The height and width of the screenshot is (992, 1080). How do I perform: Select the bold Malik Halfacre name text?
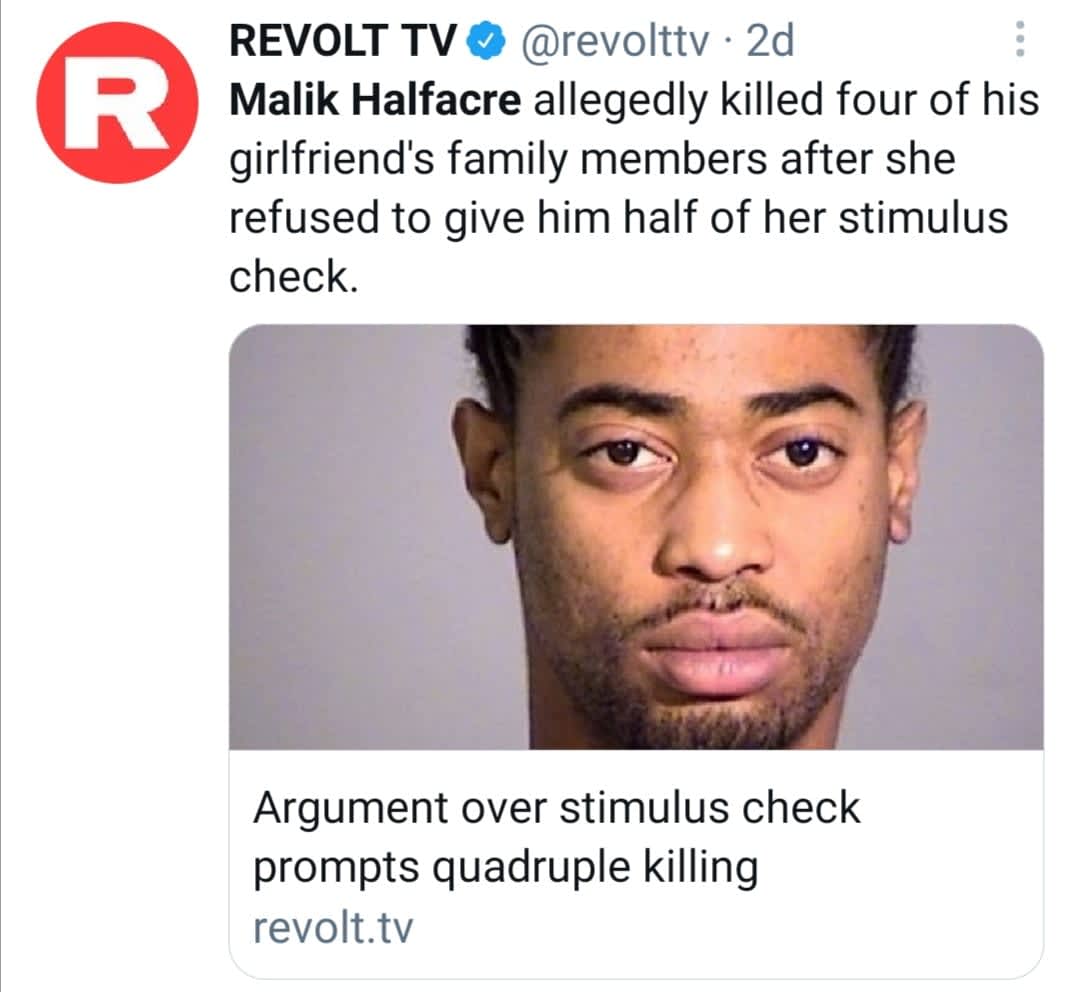click(x=375, y=100)
